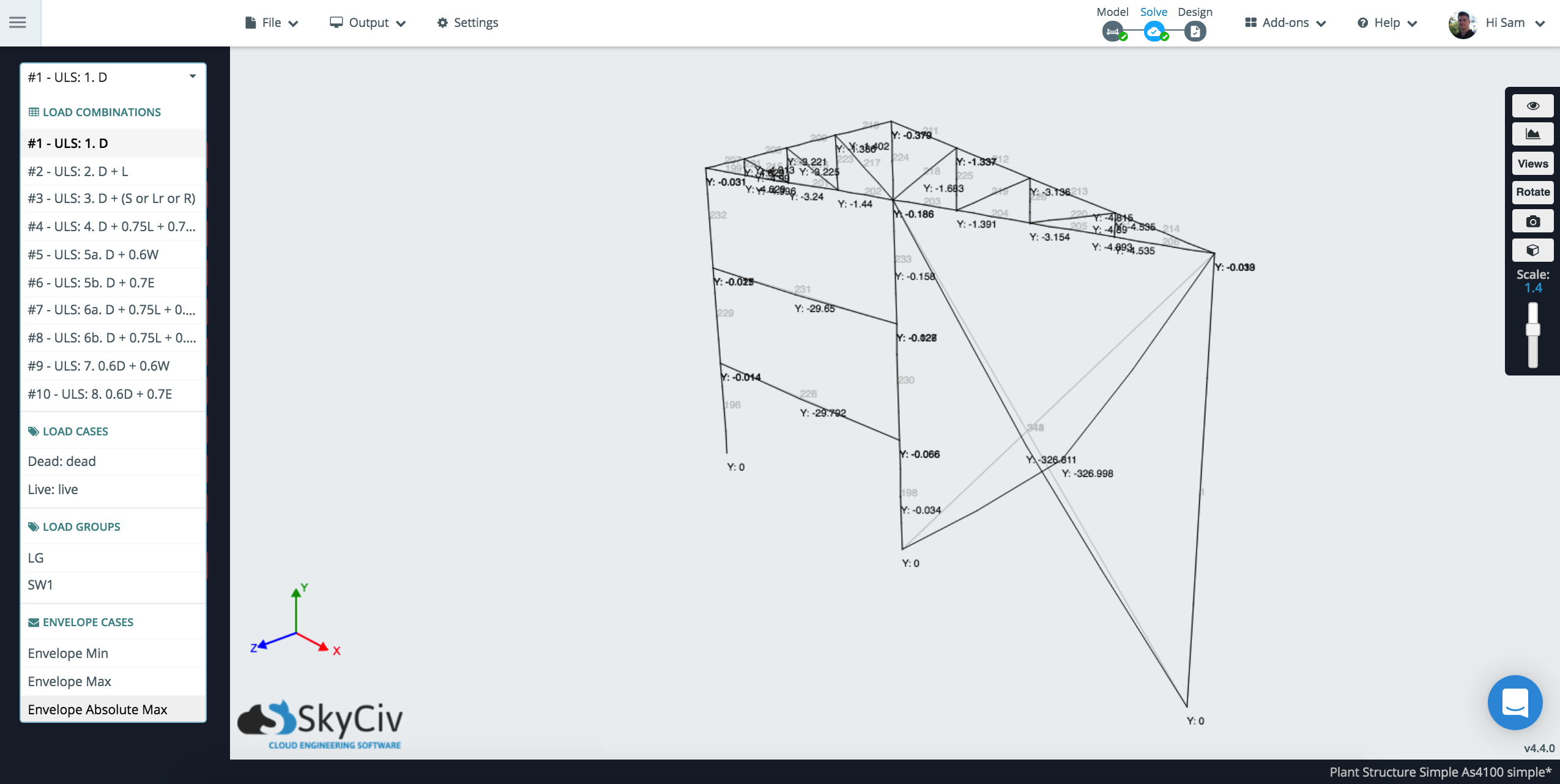Click the Rotate button

(x=1532, y=192)
